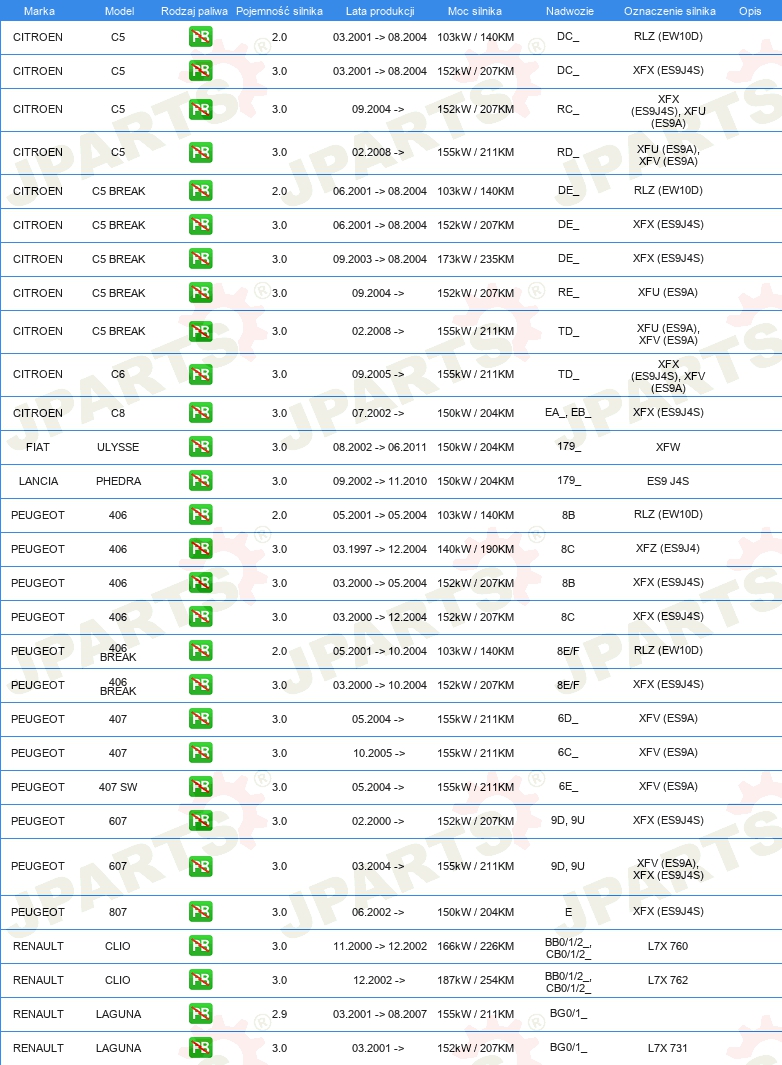The height and width of the screenshot is (1065, 782).
Task: Click the Pojemność silnika column header
Action: [x=279, y=11]
